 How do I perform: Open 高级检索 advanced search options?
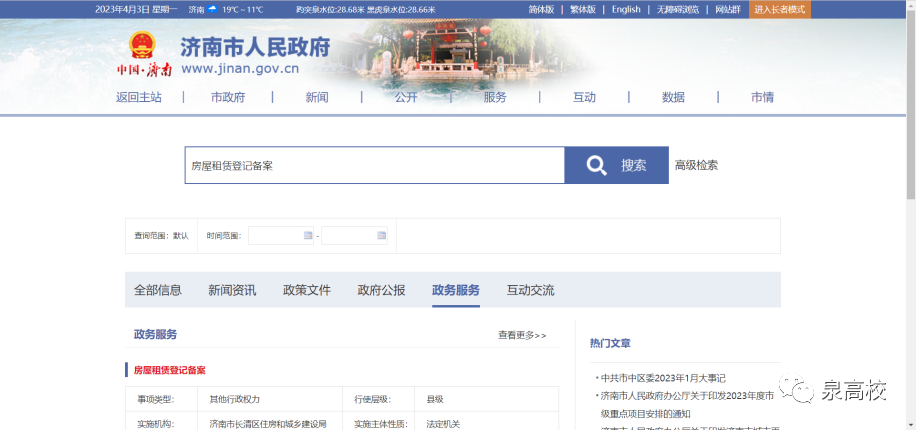(x=696, y=165)
